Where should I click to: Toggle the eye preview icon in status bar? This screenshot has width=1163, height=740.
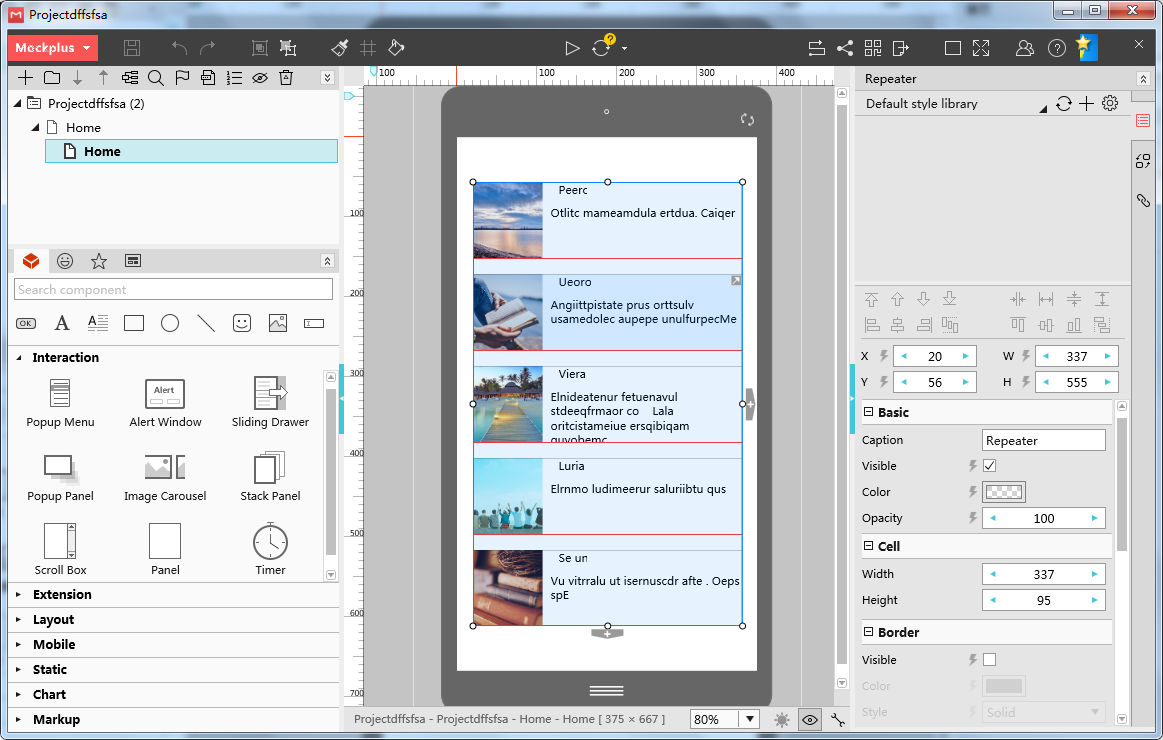(x=809, y=719)
